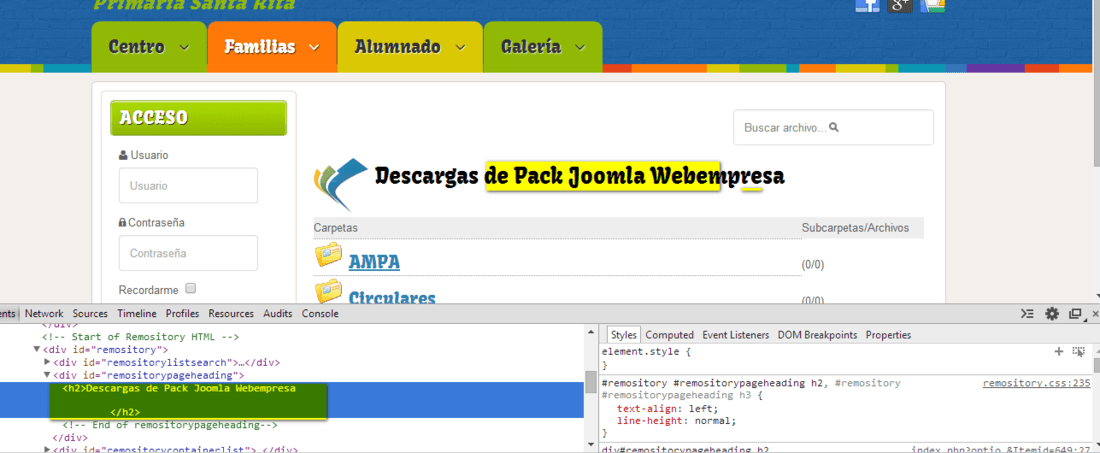
Task: Expand the Alumnado navigation menu
Action: click(x=410, y=47)
